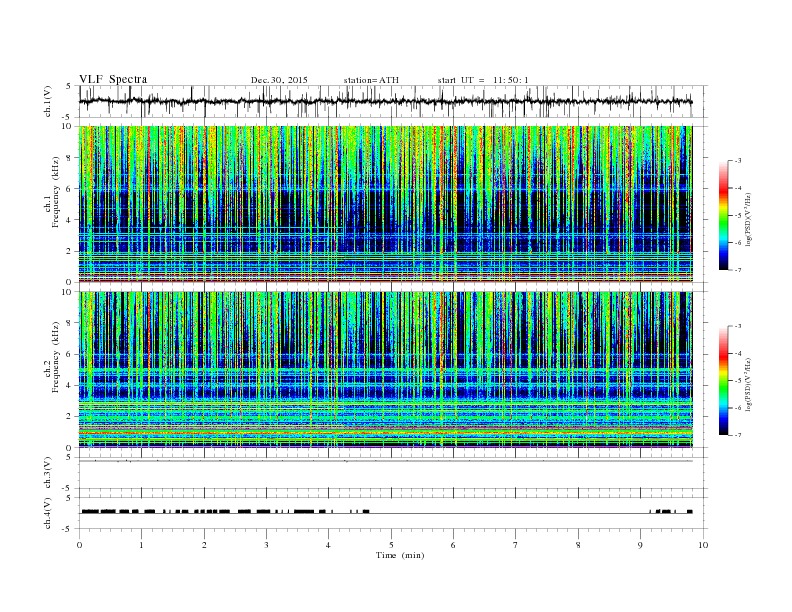Click the time axis tick label "6"
Image resolution: width=792 pixels, height=612 pixels.
[453, 545]
